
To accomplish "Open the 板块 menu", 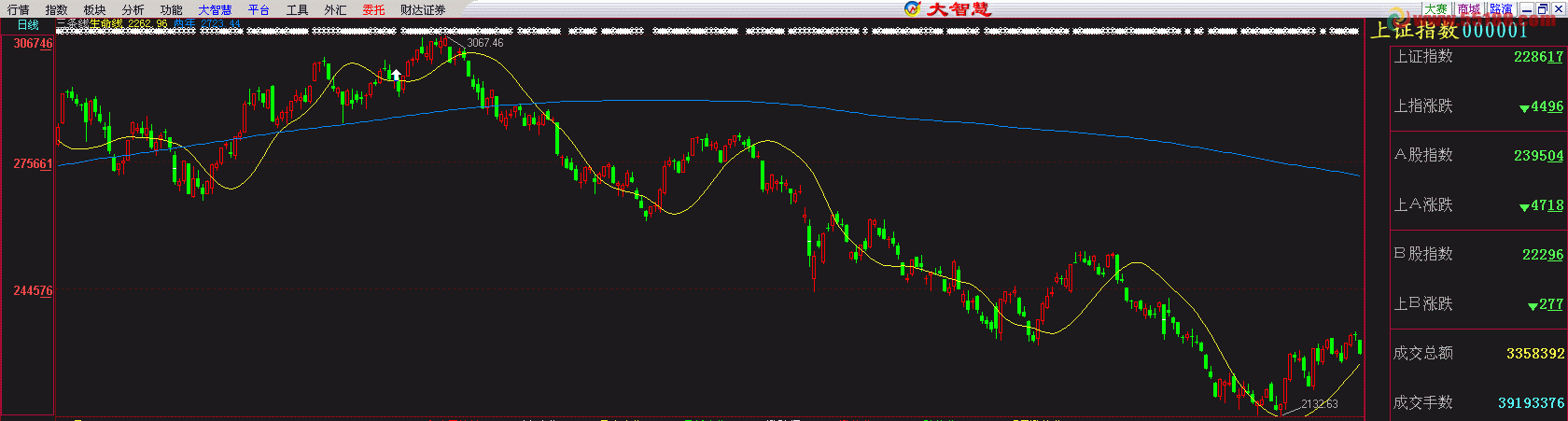I will 95,9.
